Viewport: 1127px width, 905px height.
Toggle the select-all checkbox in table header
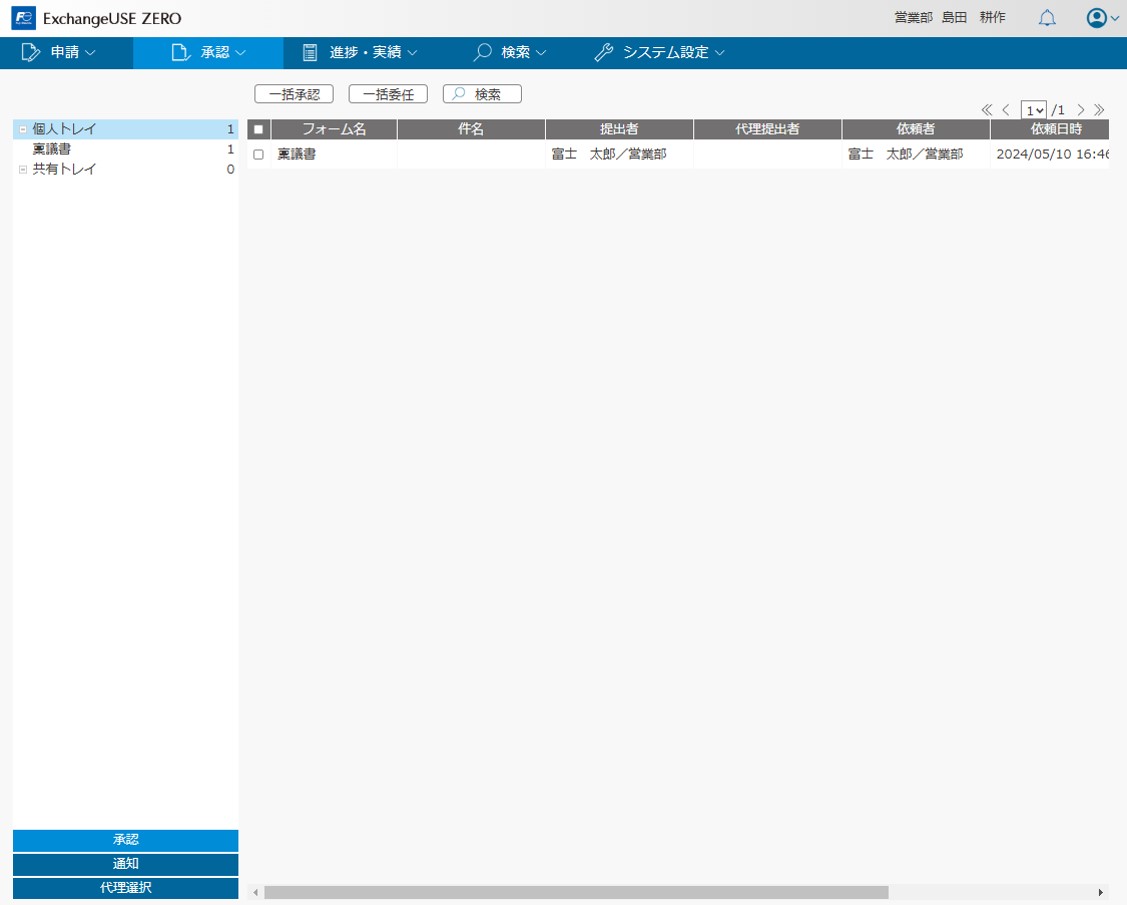click(257, 128)
